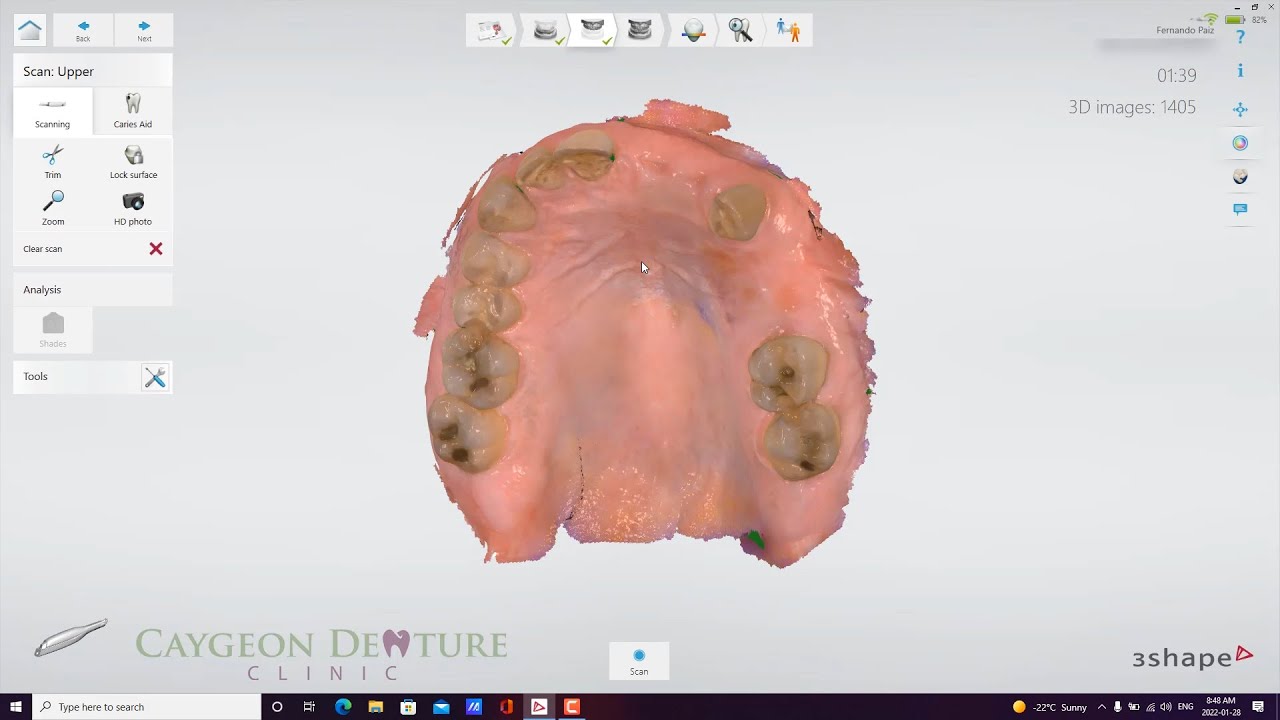Open Cortana circle in taskbar
Viewport: 1280px width, 720px height.
coord(277,707)
